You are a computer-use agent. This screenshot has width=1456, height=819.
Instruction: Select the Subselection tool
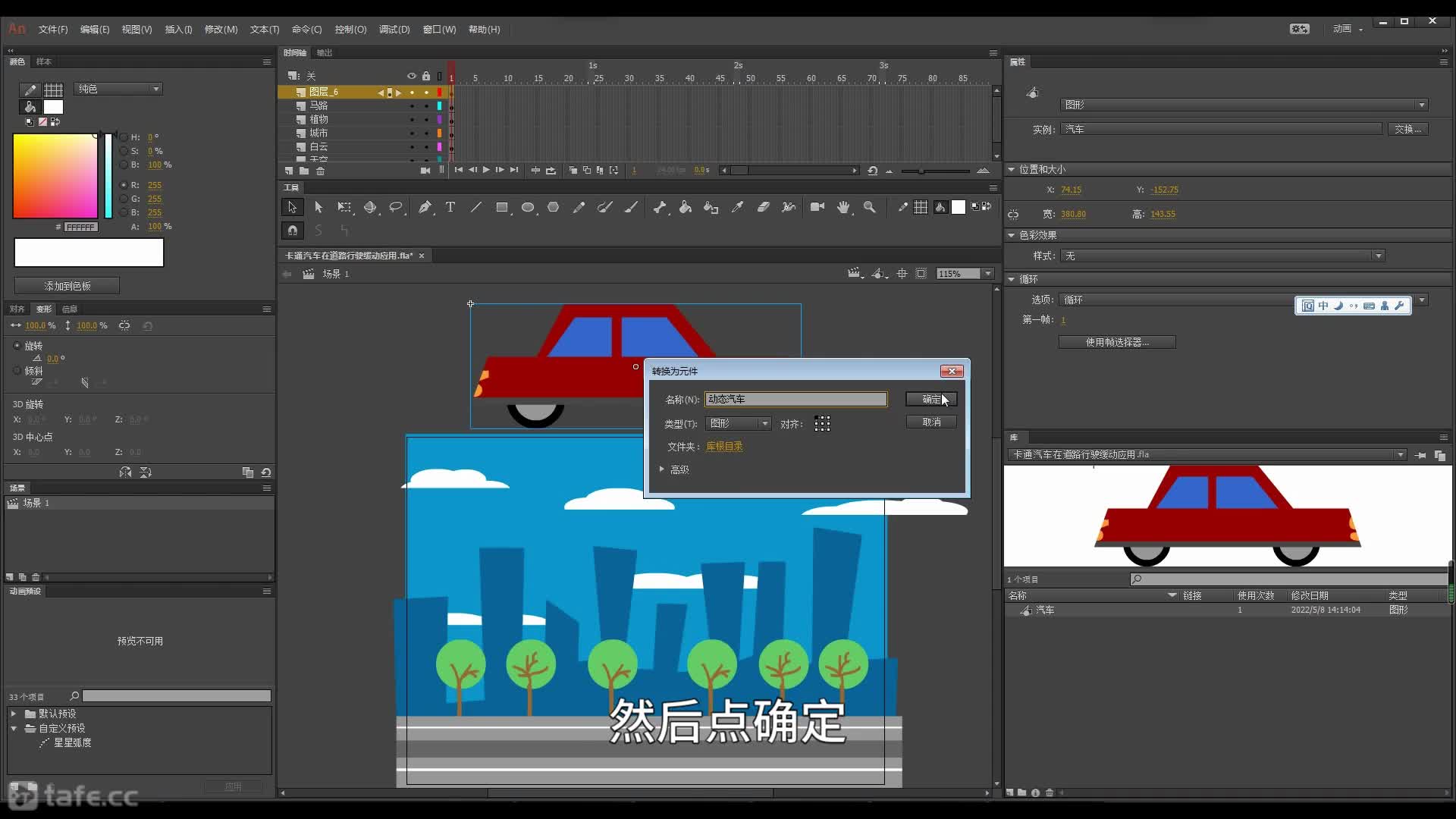[318, 207]
